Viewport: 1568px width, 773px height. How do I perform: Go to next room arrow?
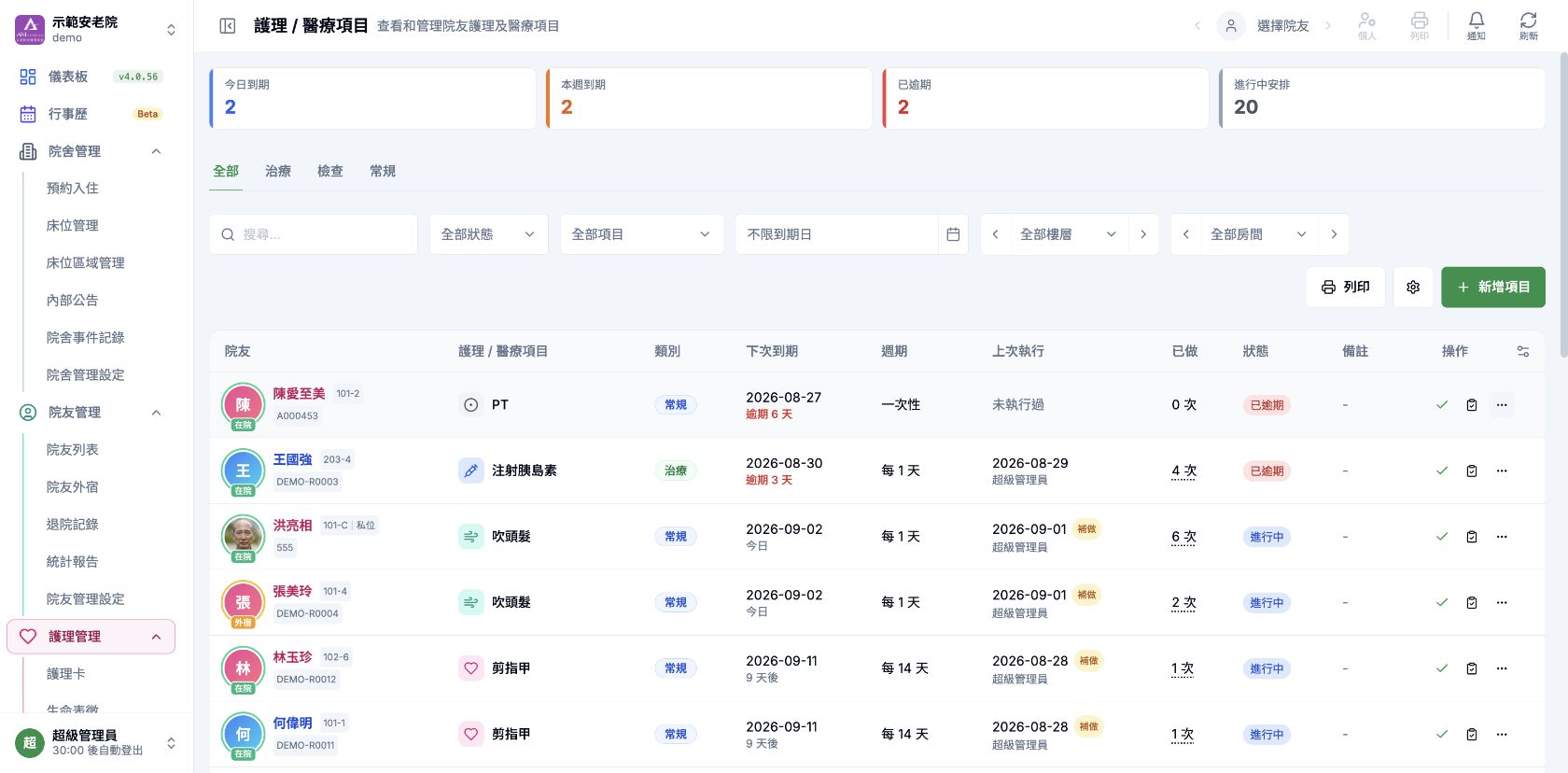pyautogui.click(x=1334, y=234)
